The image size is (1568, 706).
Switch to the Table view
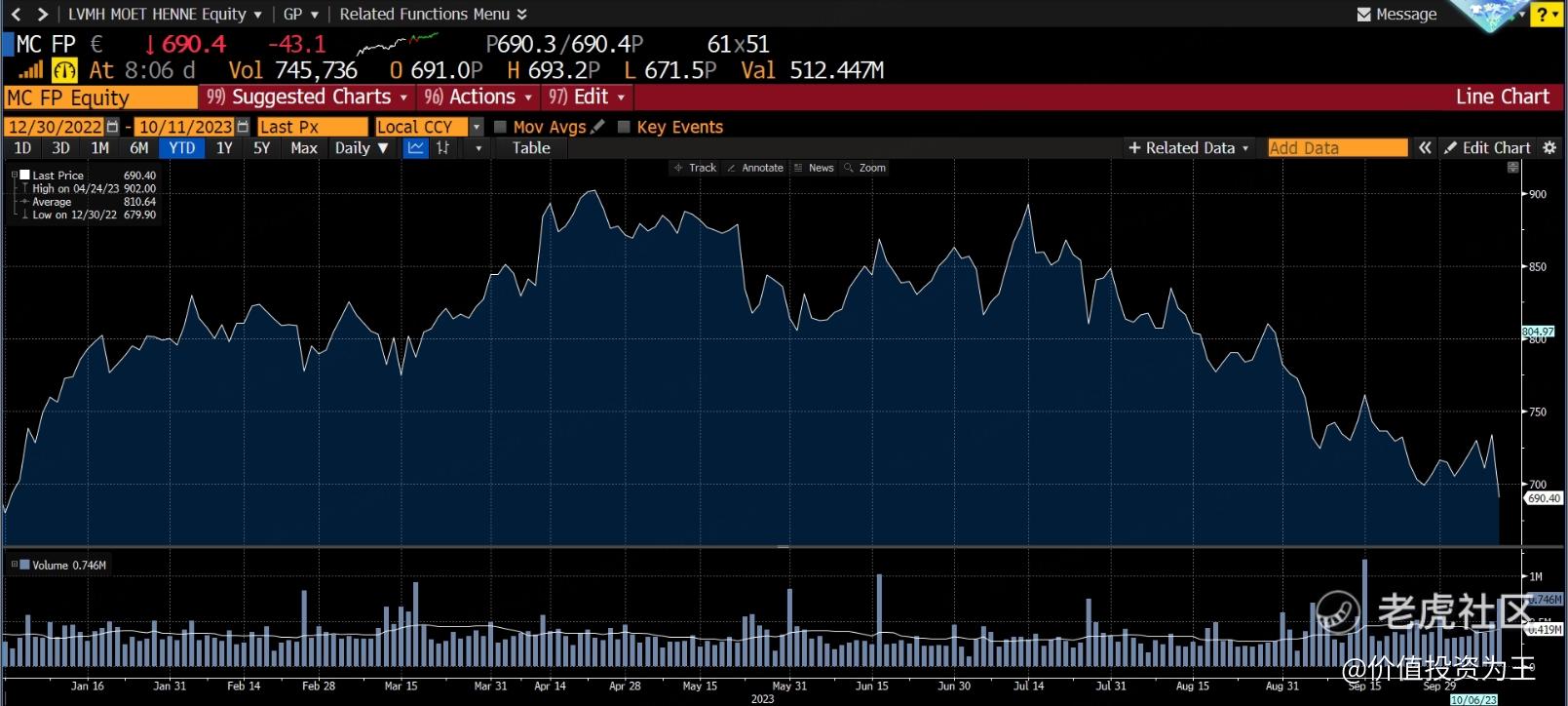tap(531, 148)
